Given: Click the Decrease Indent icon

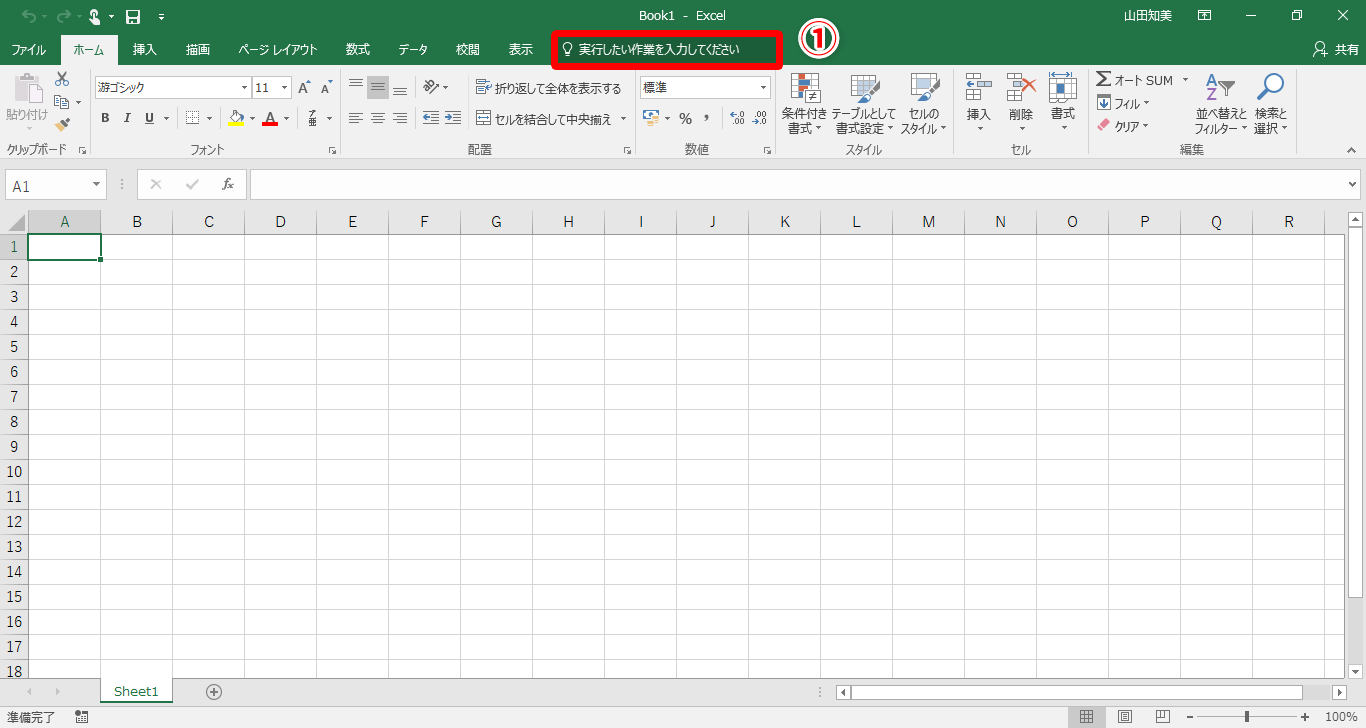Looking at the screenshot, I should click(x=431, y=118).
